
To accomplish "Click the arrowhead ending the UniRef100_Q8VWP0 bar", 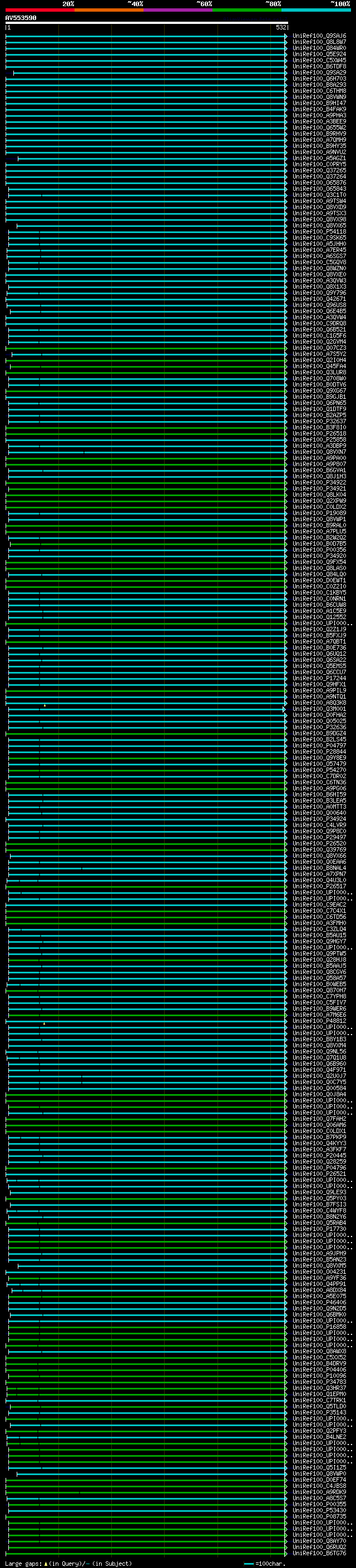I will (286, 1473).
